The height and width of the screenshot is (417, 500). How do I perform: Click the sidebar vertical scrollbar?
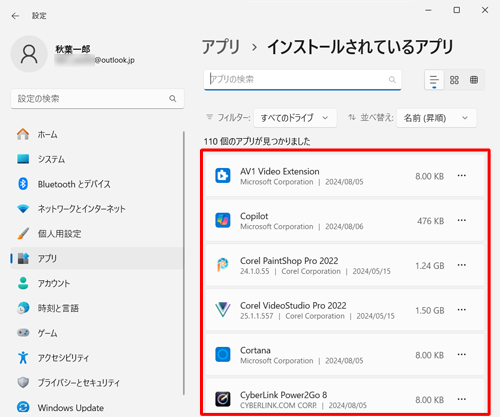184,263
